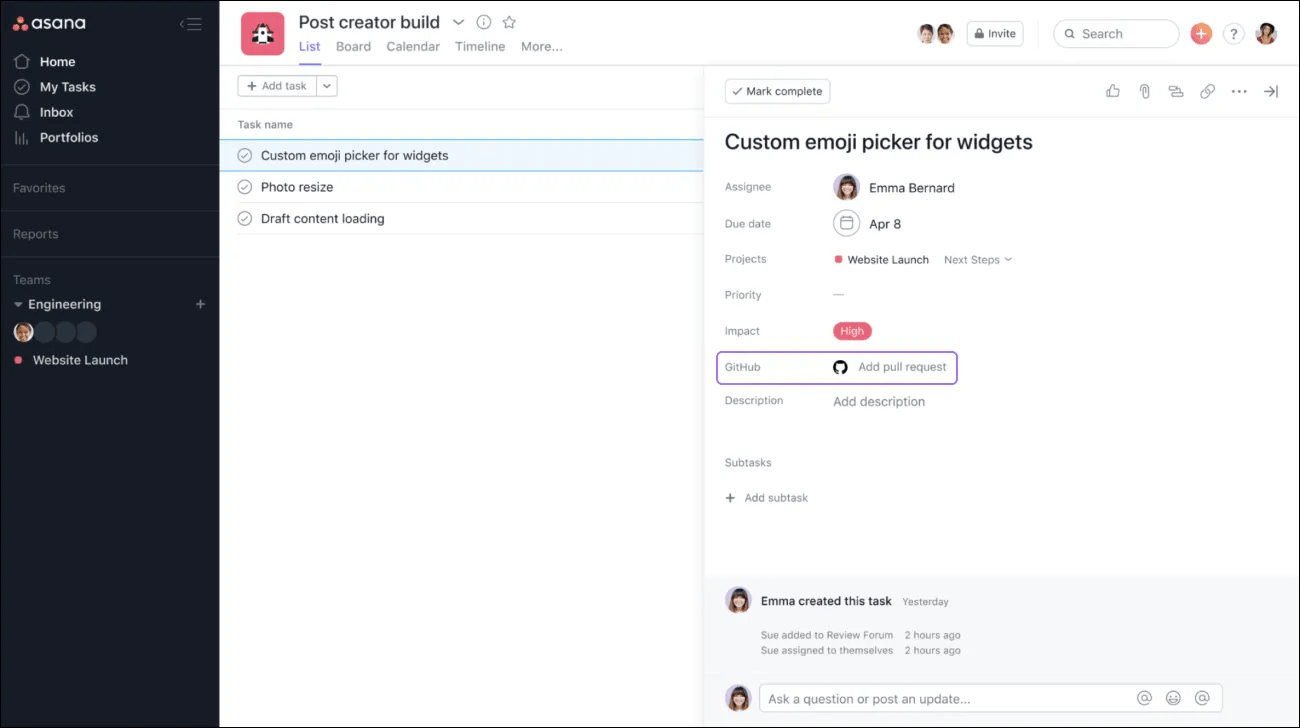Collapse the task detail pane

[1271, 91]
